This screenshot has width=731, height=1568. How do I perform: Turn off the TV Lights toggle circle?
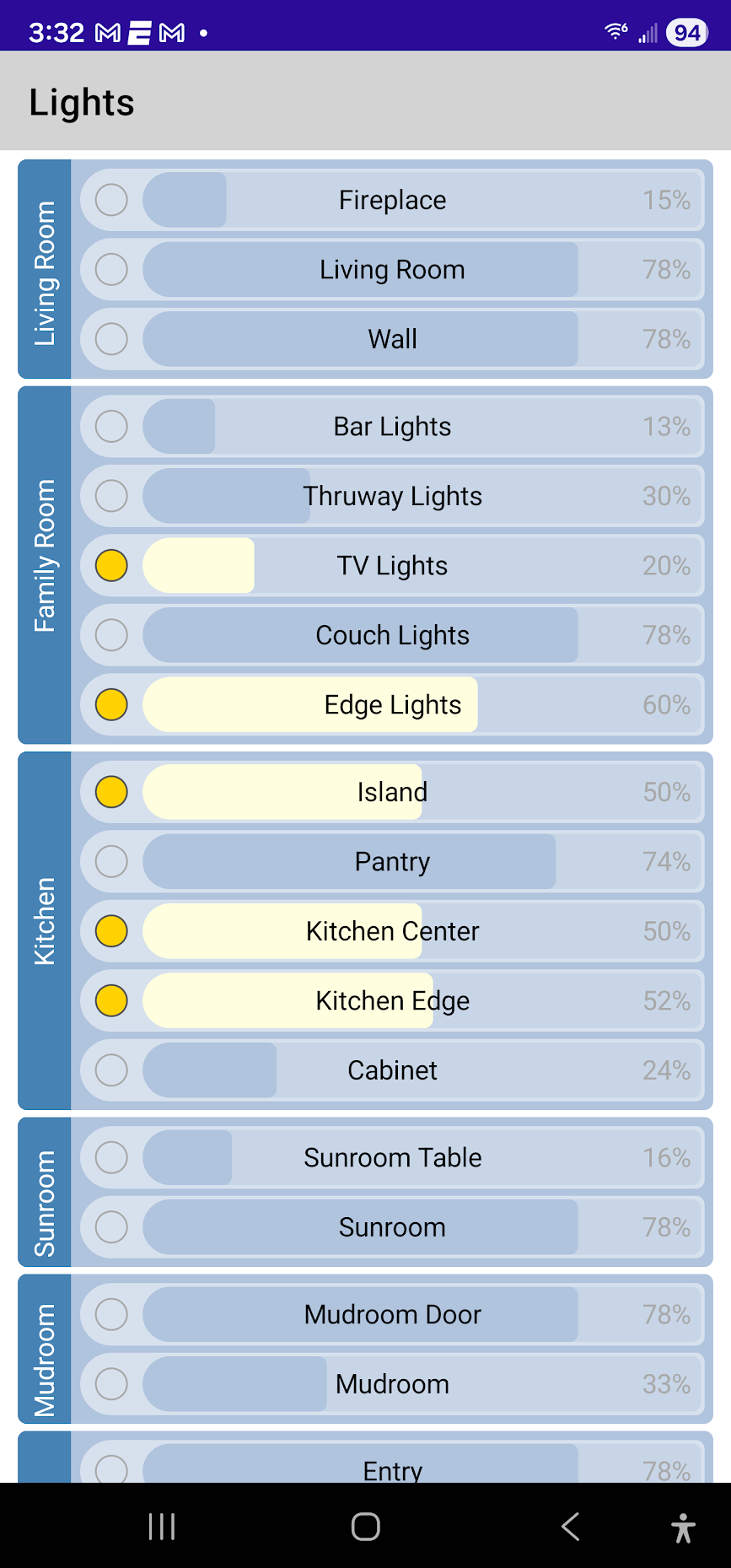pos(111,565)
